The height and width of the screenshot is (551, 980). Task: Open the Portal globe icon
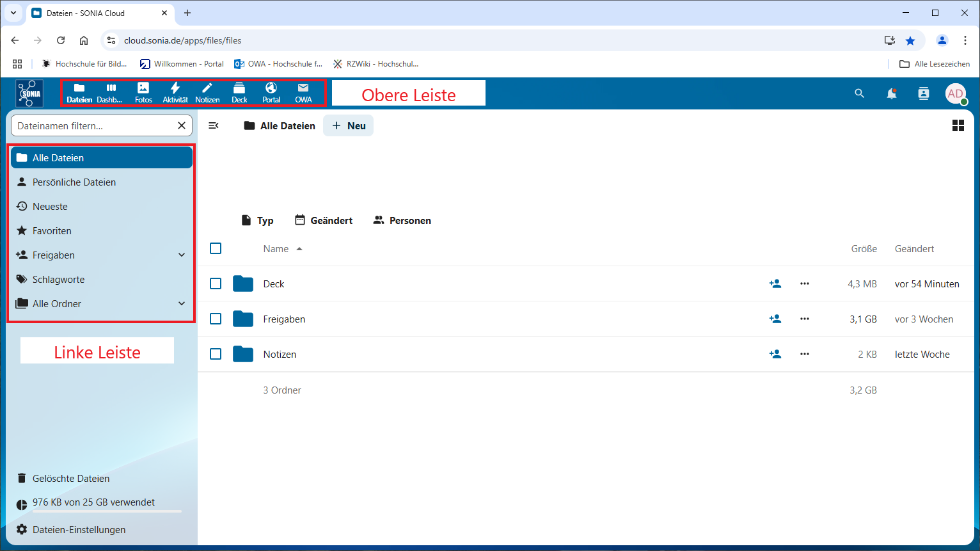tap(271, 92)
